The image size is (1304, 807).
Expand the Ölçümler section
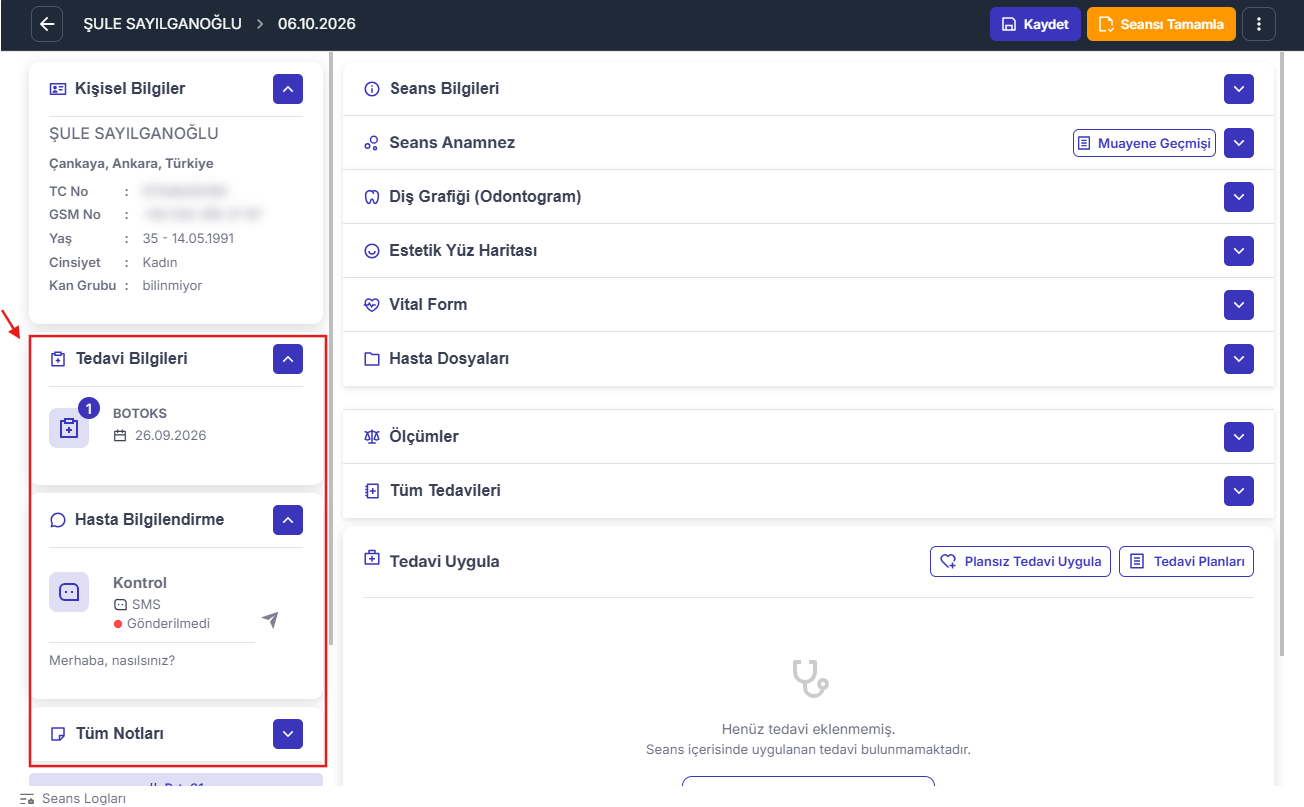point(1239,437)
